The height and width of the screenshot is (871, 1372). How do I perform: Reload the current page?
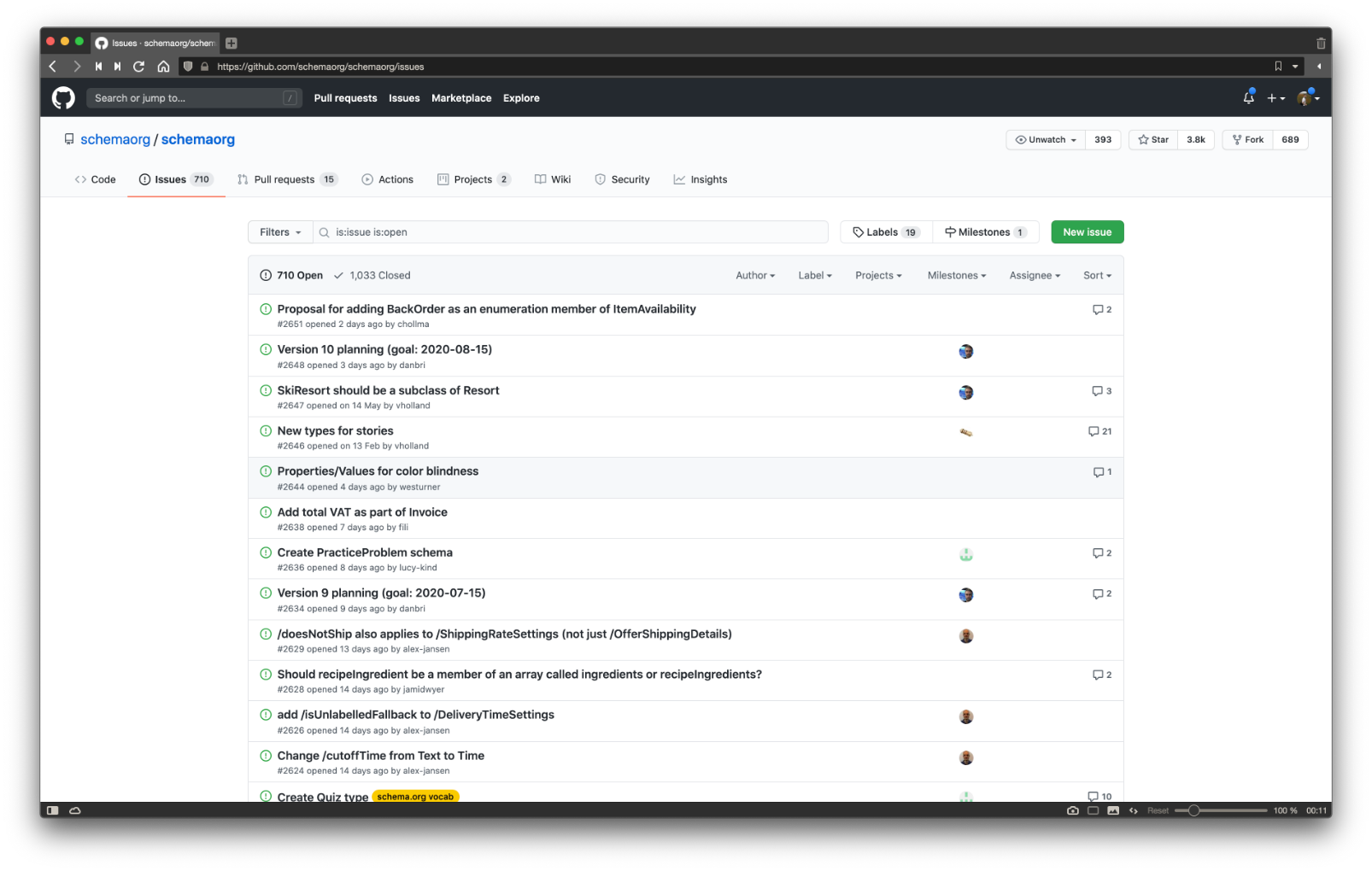click(139, 67)
